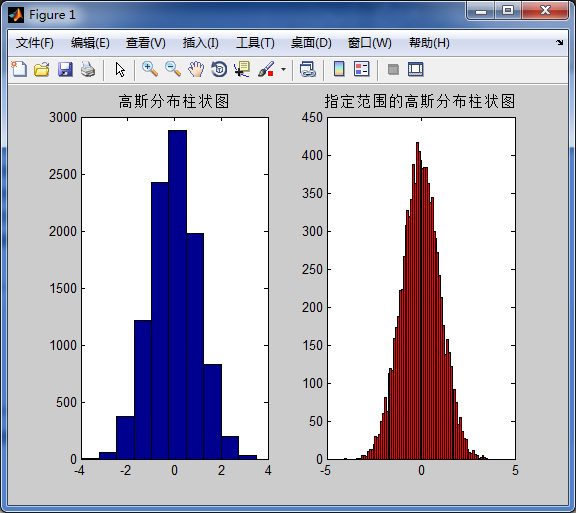Click the tallest red bar in right histogram
Image resolution: width=576 pixels, height=513 pixels.
417,301
